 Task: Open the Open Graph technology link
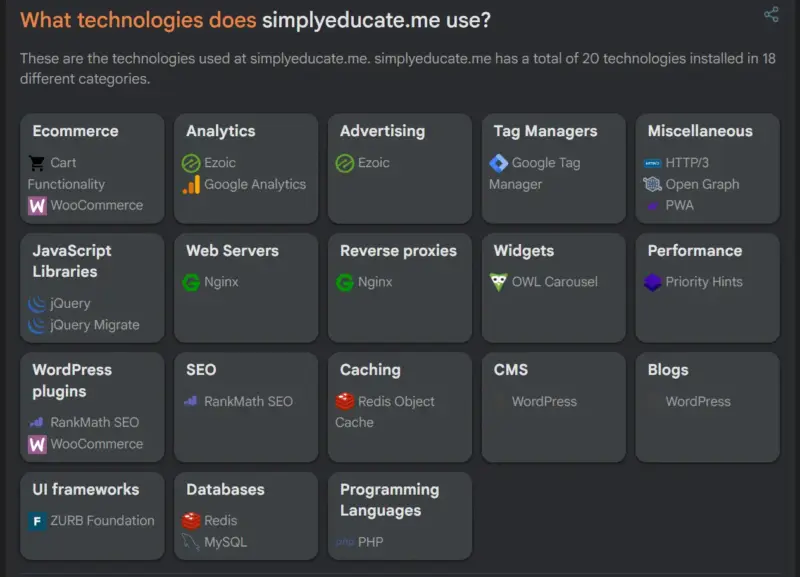click(702, 184)
